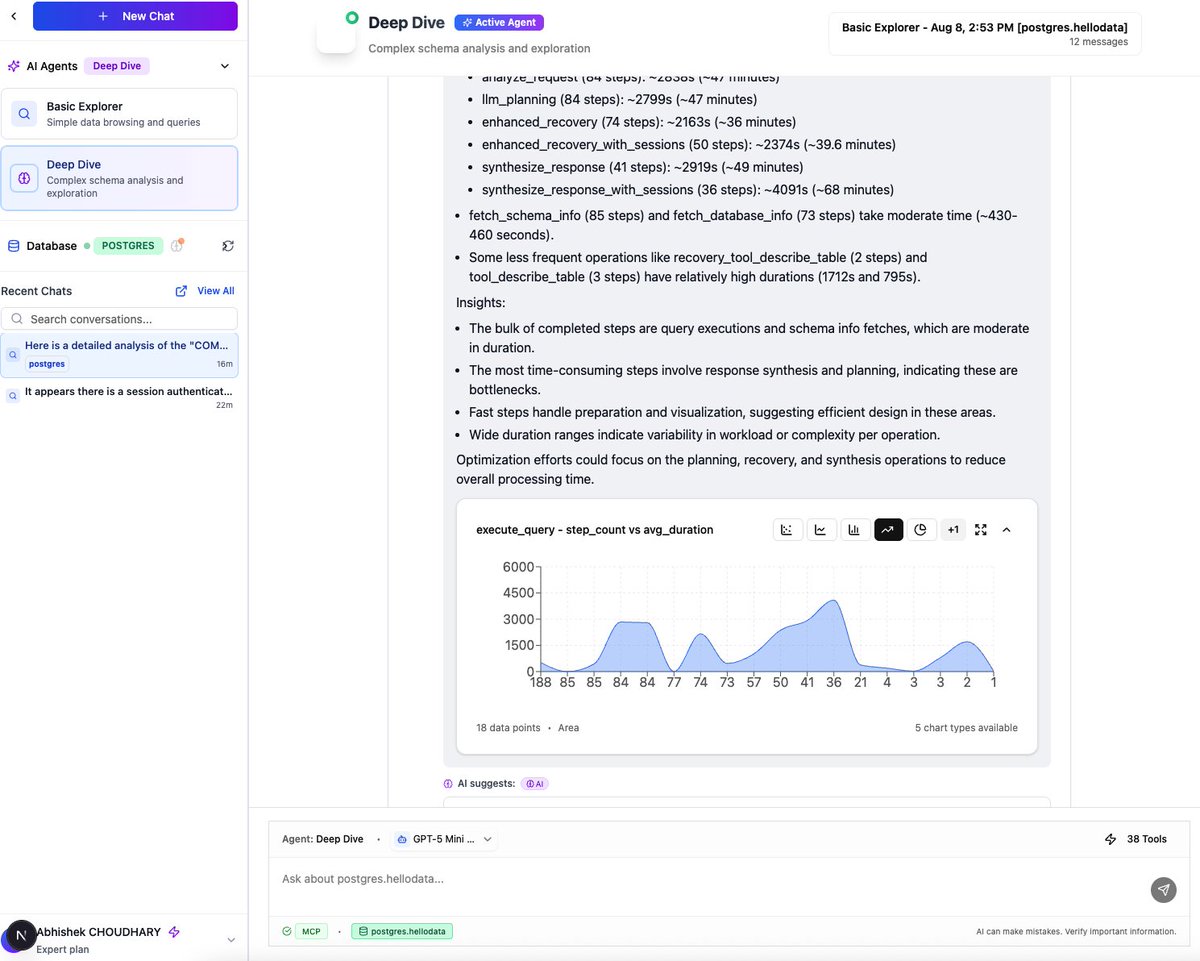Click the Basic Explorer magnifier icon
The height and width of the screenshot is (961, 1200).
[24, 114]
